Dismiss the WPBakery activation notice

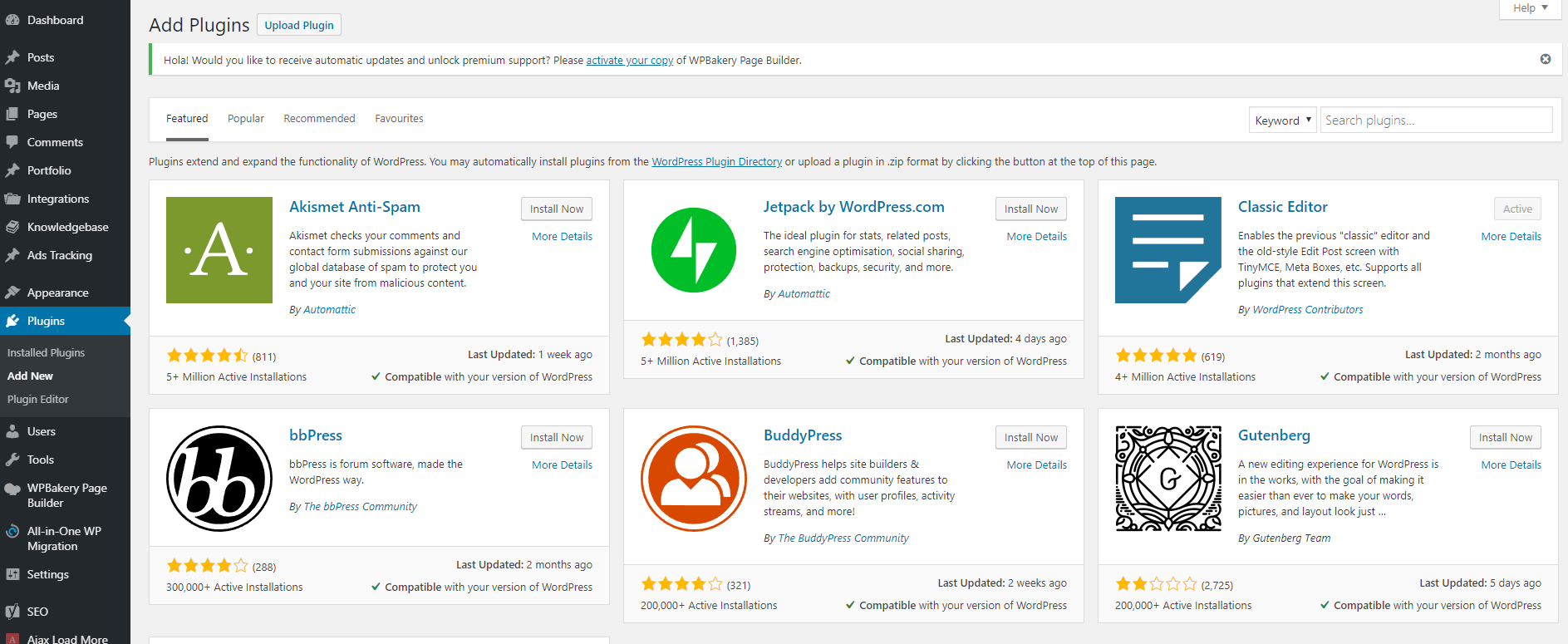coord(1546,59)
